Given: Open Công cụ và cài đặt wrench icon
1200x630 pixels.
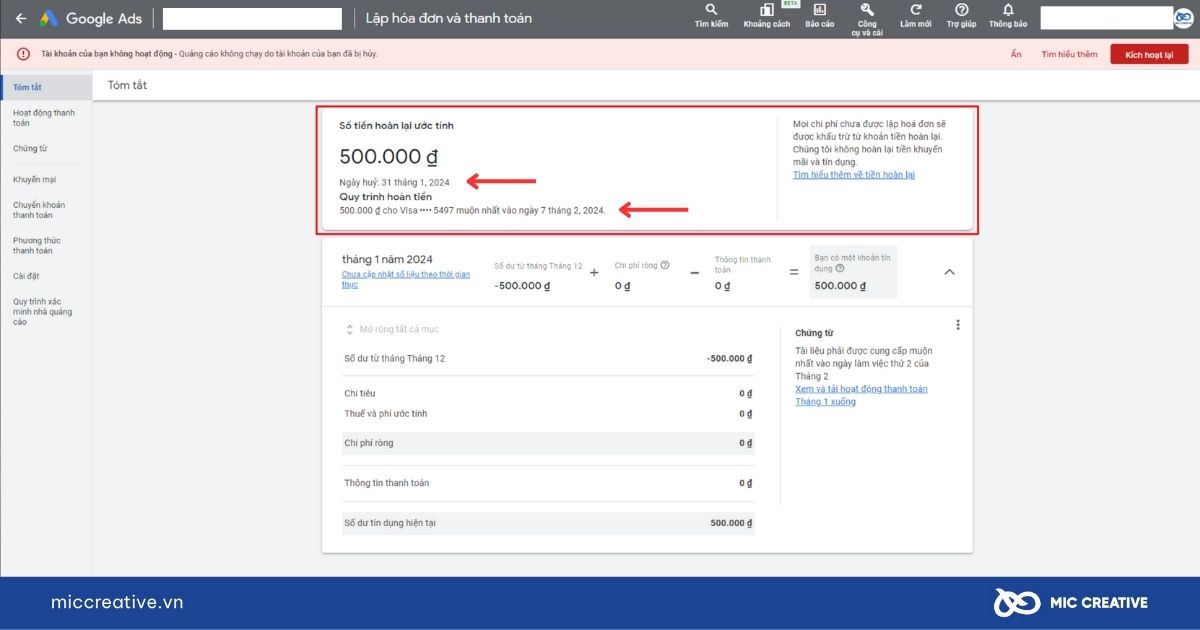Looking at the screenshot, I should pyautogui.click(x=867, y=10).
